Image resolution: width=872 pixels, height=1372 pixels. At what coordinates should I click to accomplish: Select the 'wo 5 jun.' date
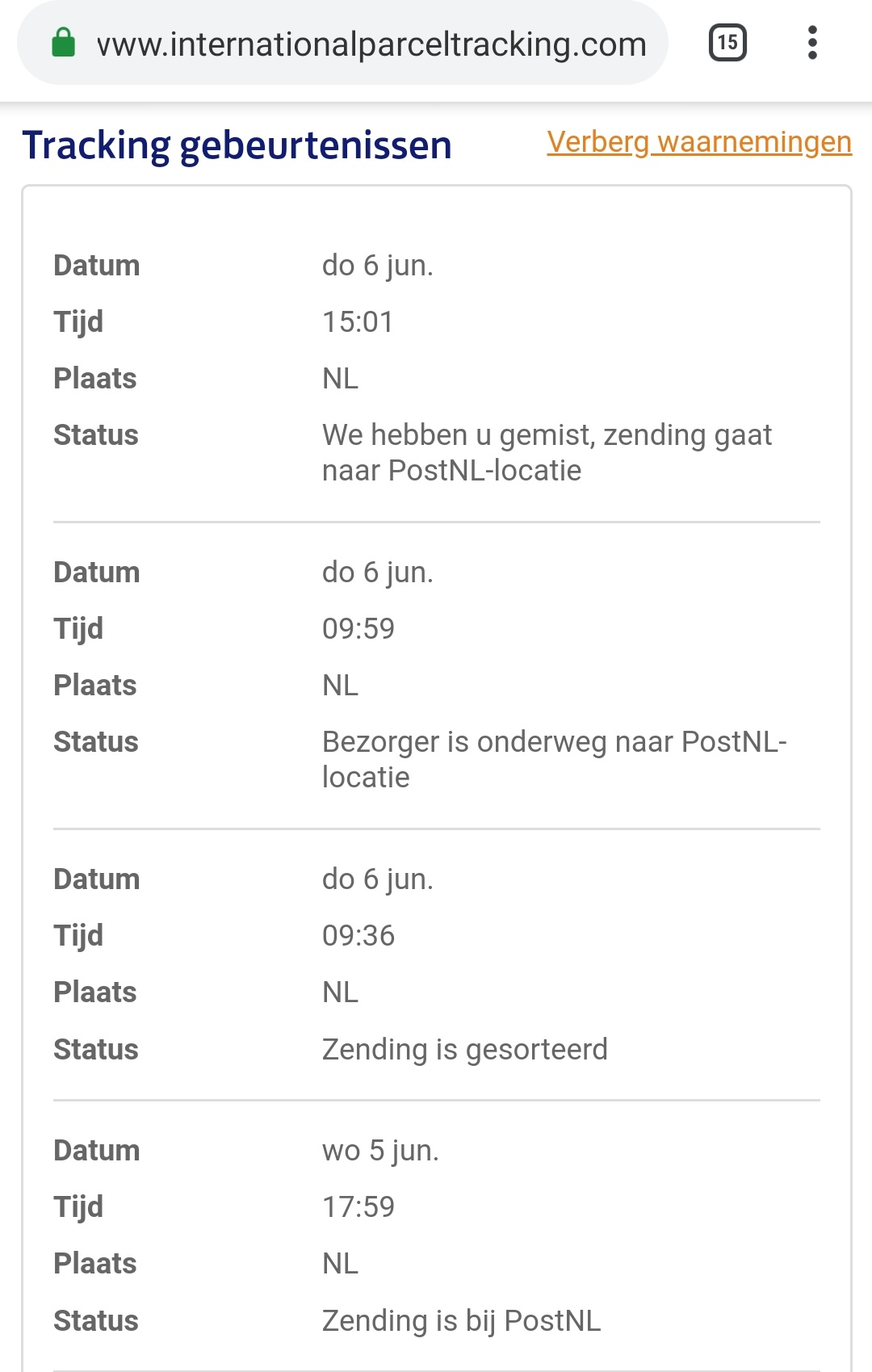point(380,1151)
